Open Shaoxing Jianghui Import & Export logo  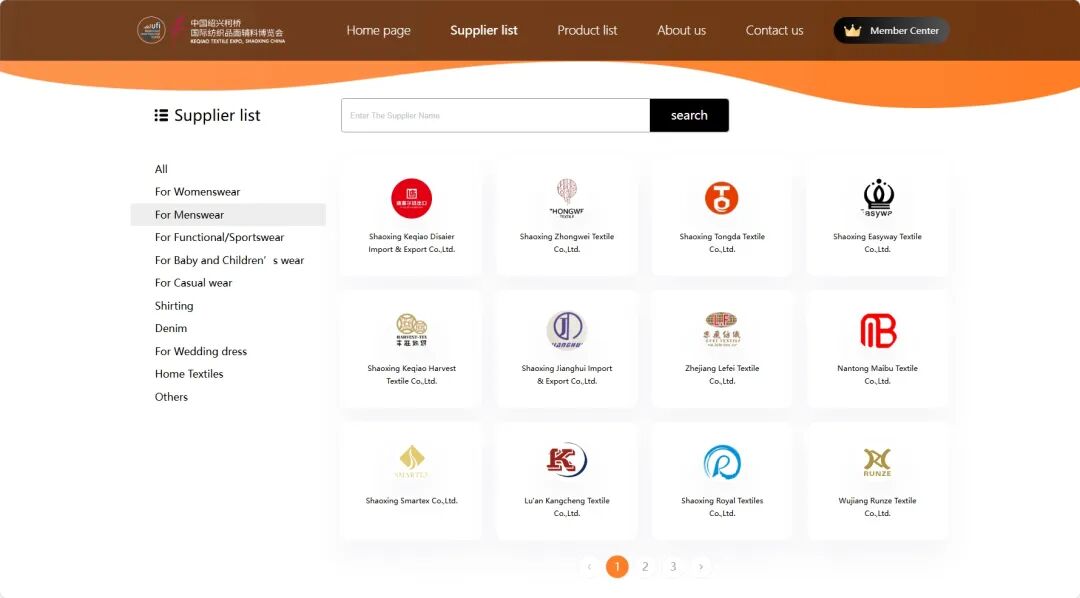tap(567, 330)
